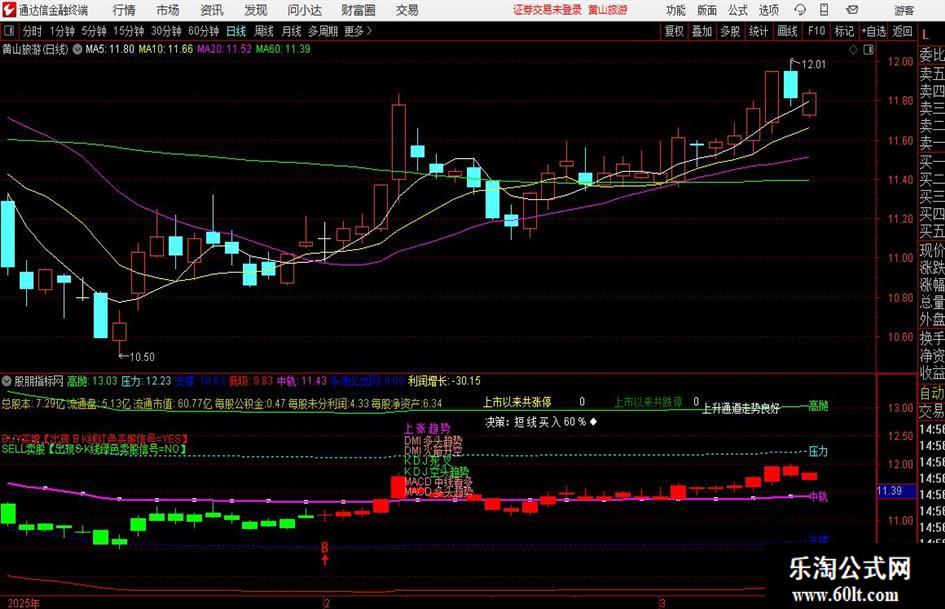Select the 月线 monthly chart tab
The width and height of the screenshot is (945, 609).
click(291, 31)
